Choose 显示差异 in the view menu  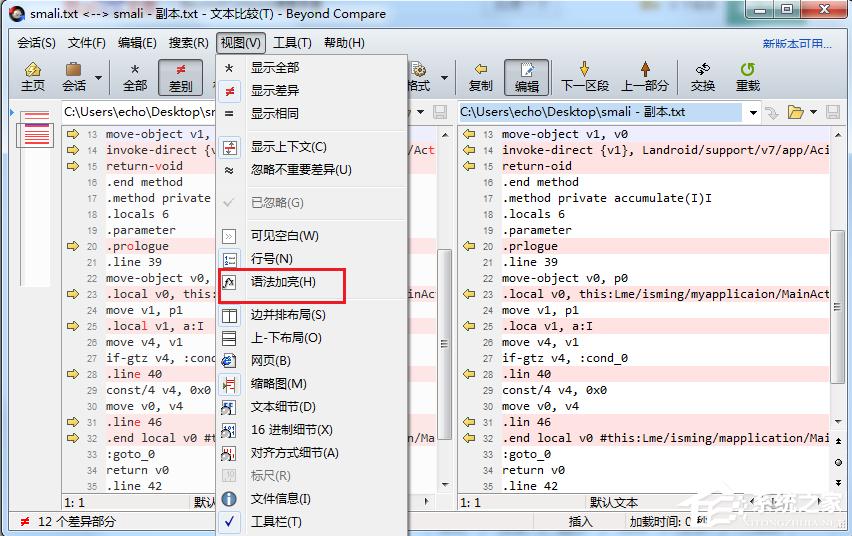[312, 91]
